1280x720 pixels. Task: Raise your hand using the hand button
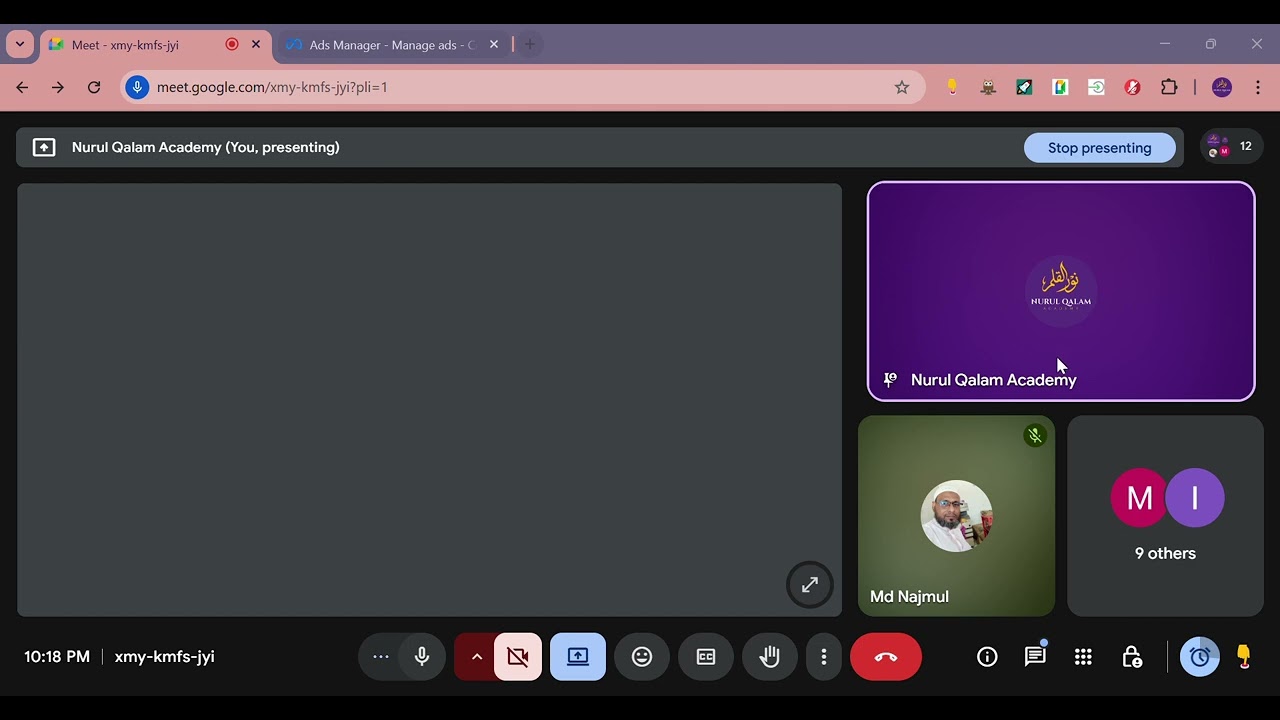pos(769,657)
